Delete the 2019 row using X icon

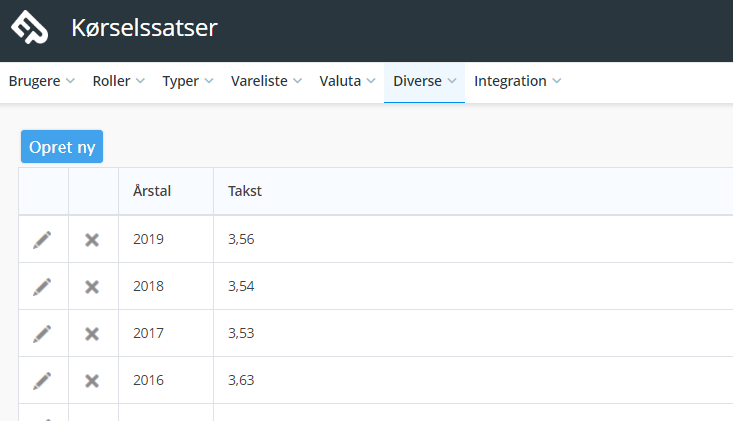[92, 240]
